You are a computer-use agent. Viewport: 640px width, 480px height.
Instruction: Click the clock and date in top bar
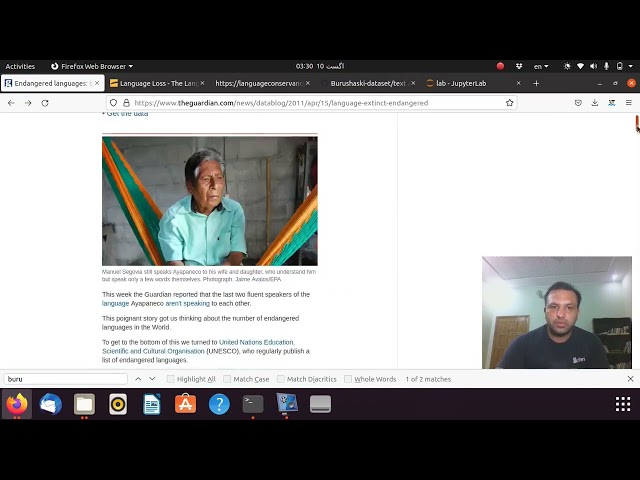pos(320,66)
